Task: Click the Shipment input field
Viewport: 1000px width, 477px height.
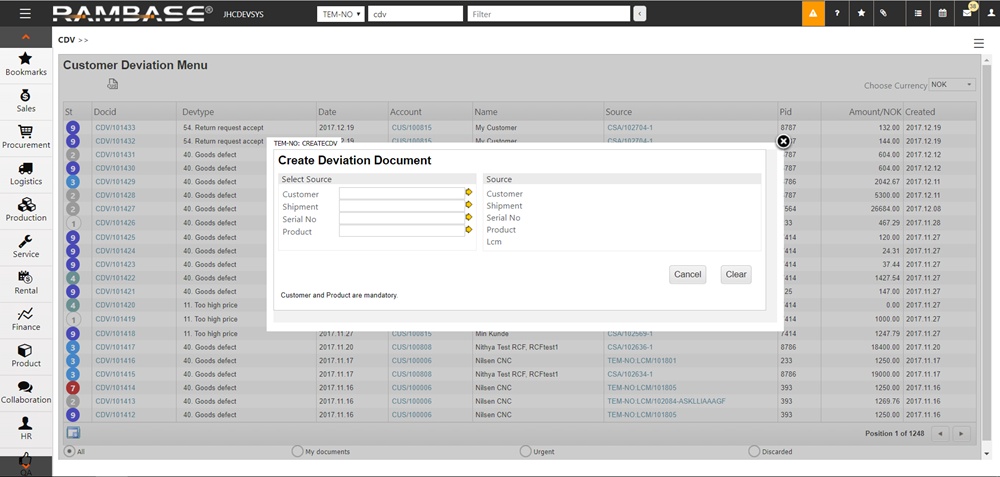Action: (x=400, y=205)
